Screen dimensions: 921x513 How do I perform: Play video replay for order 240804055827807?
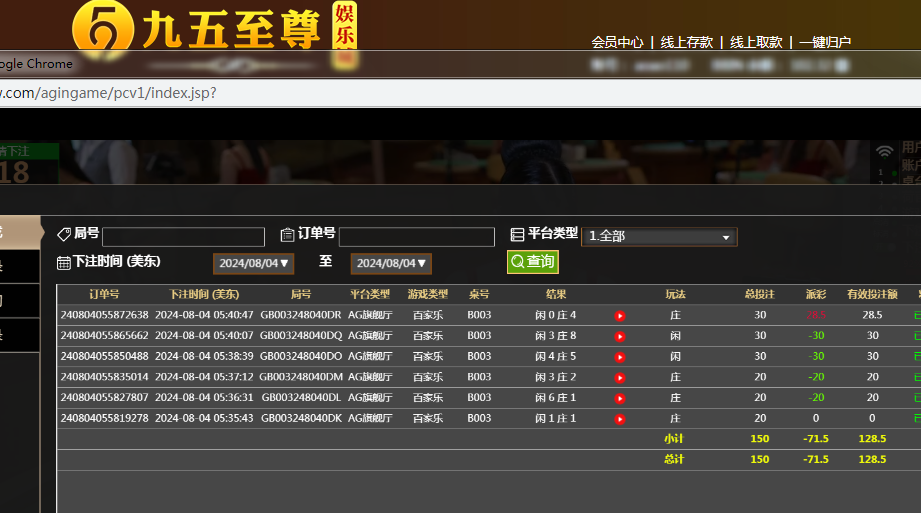point(620,398)
